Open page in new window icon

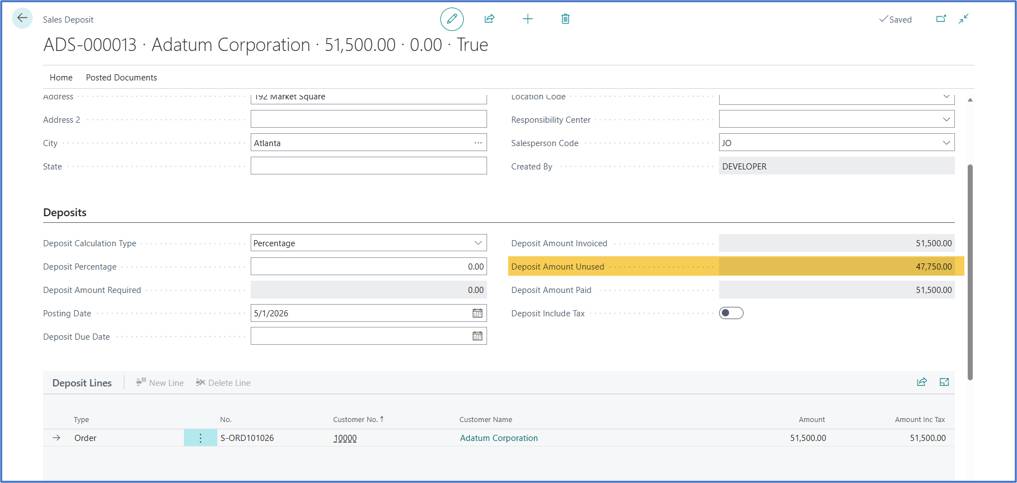click(x=941, y=19)
